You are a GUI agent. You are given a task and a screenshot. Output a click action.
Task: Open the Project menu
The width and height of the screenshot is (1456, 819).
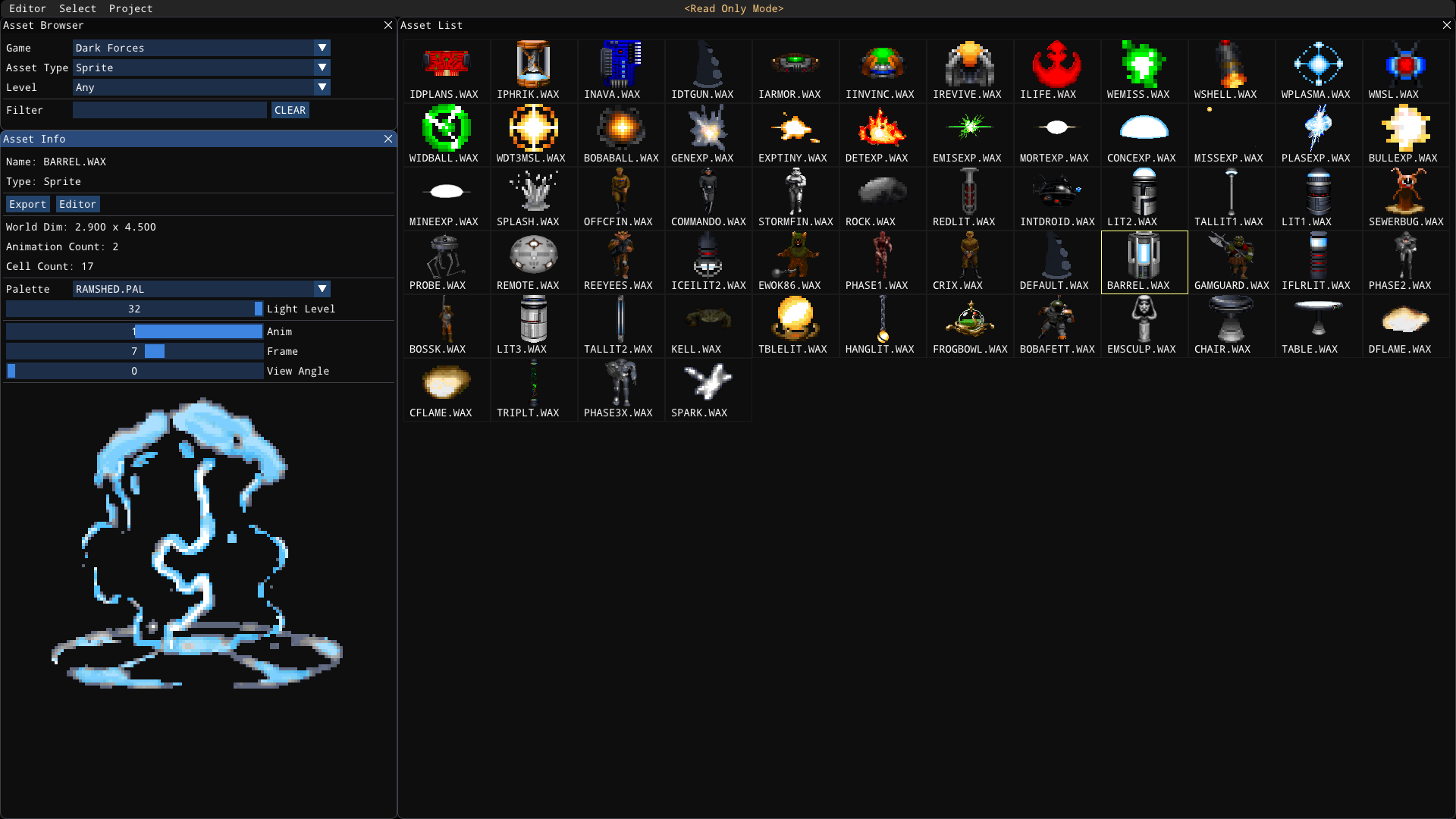[x=130, y=8]
